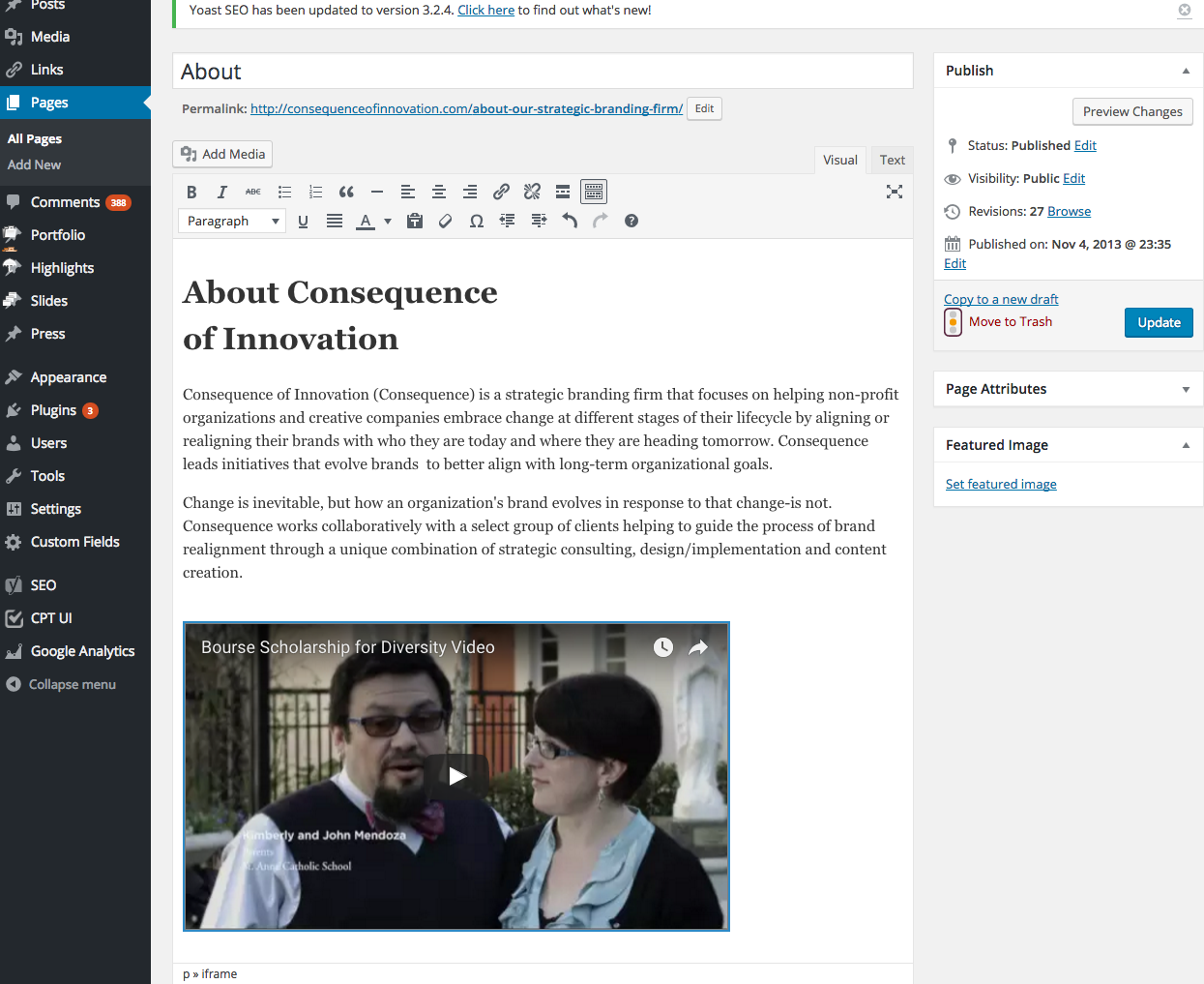The image size is (1204, 984).
Task: Open Links in the admin sidebar
Action: (75, 70)
